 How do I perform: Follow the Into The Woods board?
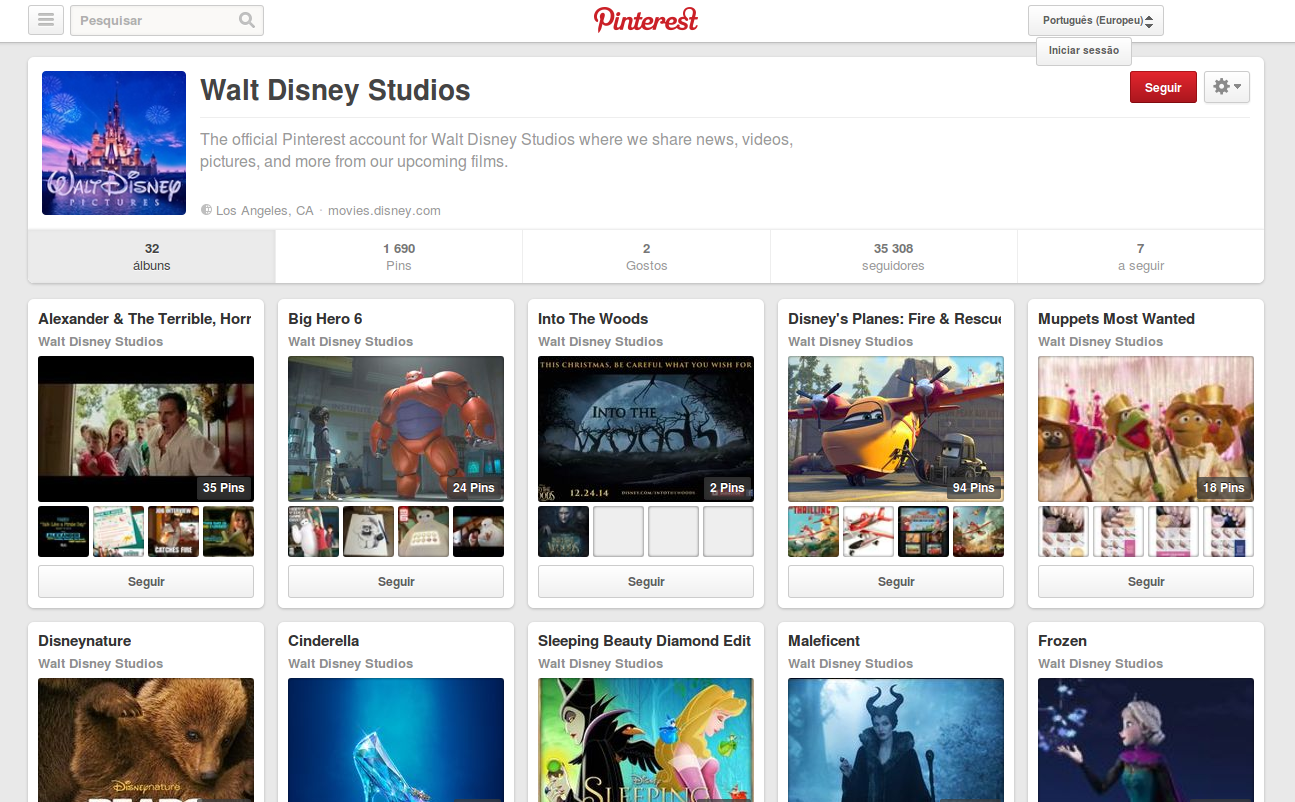[x=646, y=582]
